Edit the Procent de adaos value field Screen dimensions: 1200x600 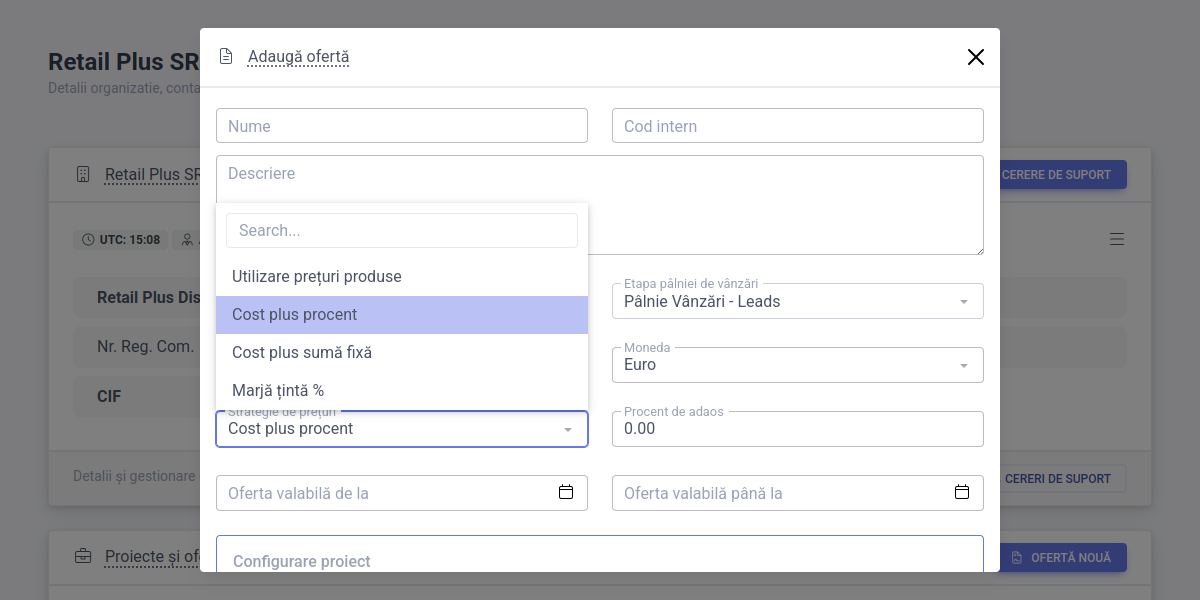[798, 429]
